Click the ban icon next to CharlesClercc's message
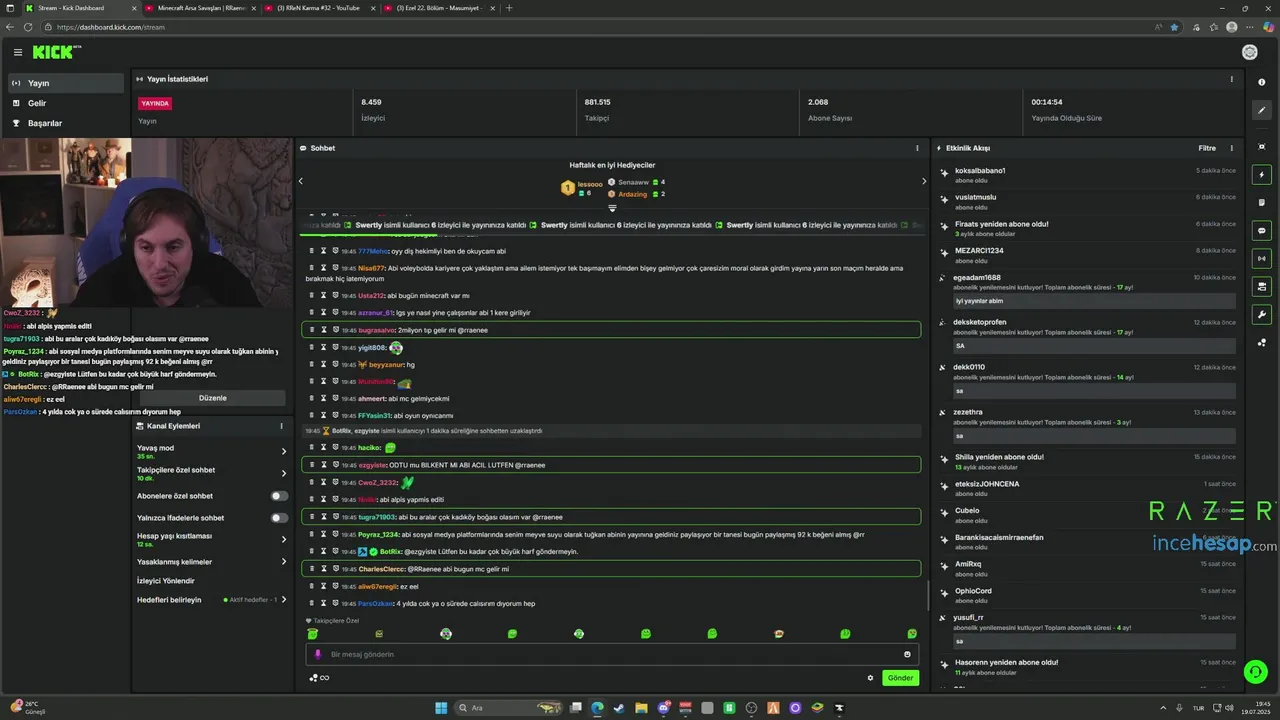Screen dimensions: 1280x720 [x=335, y=569]
